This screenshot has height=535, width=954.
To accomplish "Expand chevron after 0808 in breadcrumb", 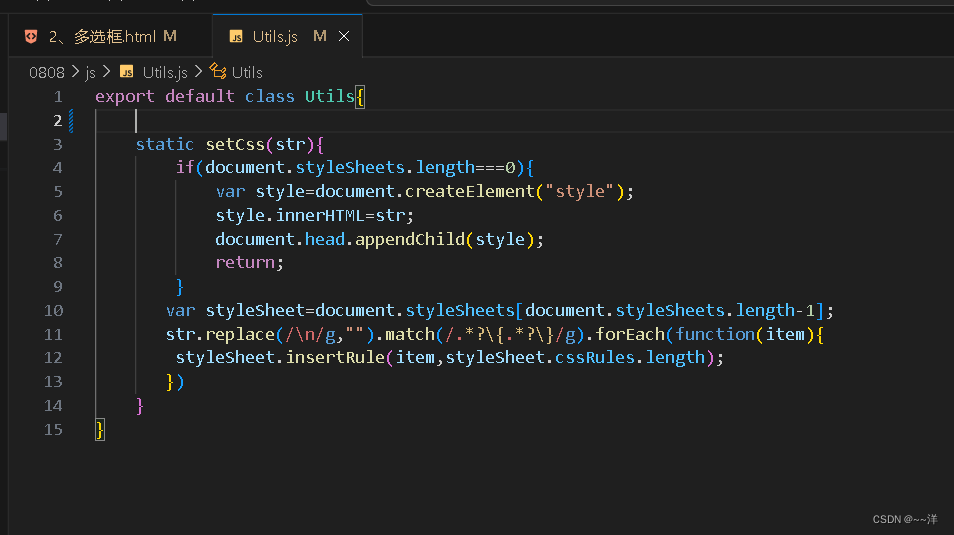I will (x=75, y=72).
